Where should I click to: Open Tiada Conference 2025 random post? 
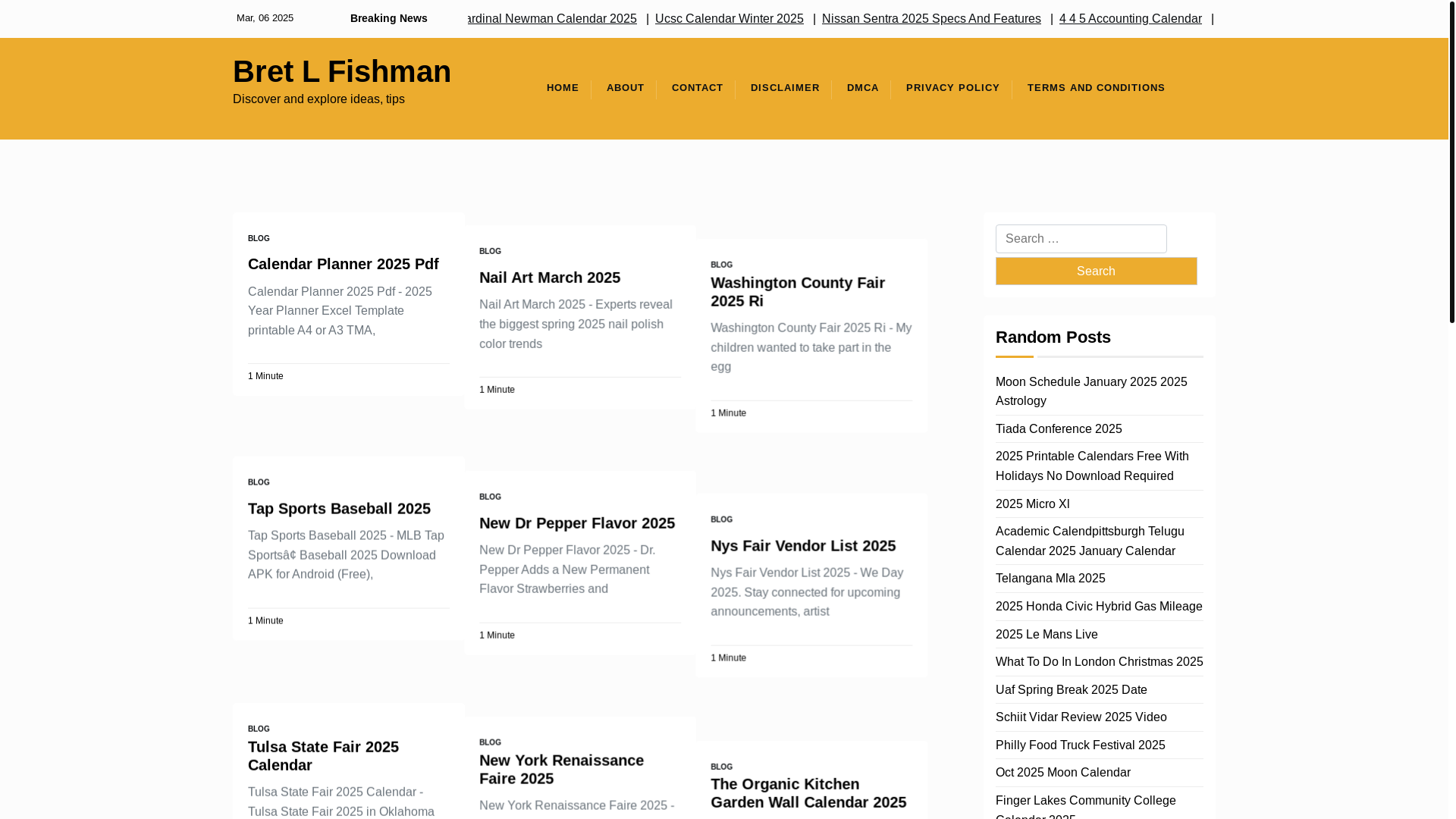tap(1058, 429)
